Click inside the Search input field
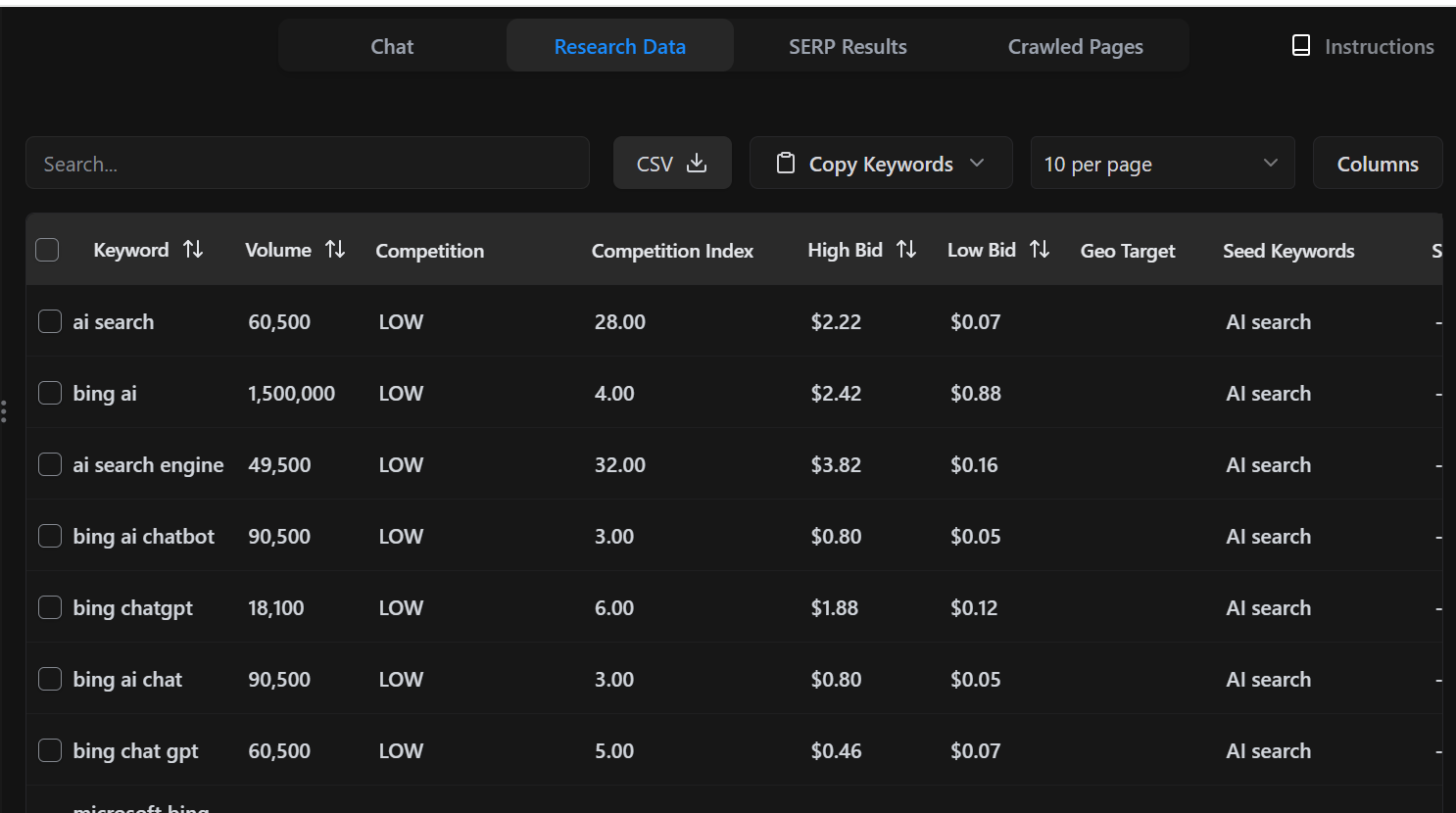This screenshot has height=813, width=1456. pos(308,163)
